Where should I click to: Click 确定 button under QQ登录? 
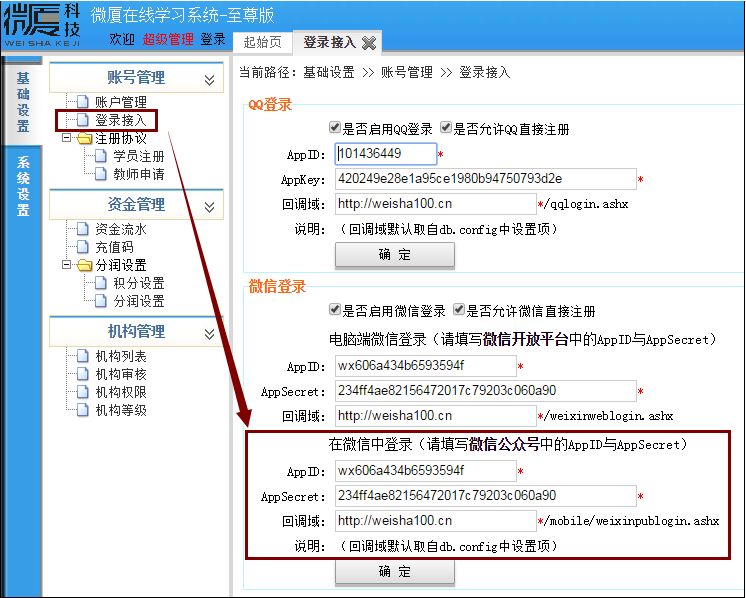[x=394, y=255]
